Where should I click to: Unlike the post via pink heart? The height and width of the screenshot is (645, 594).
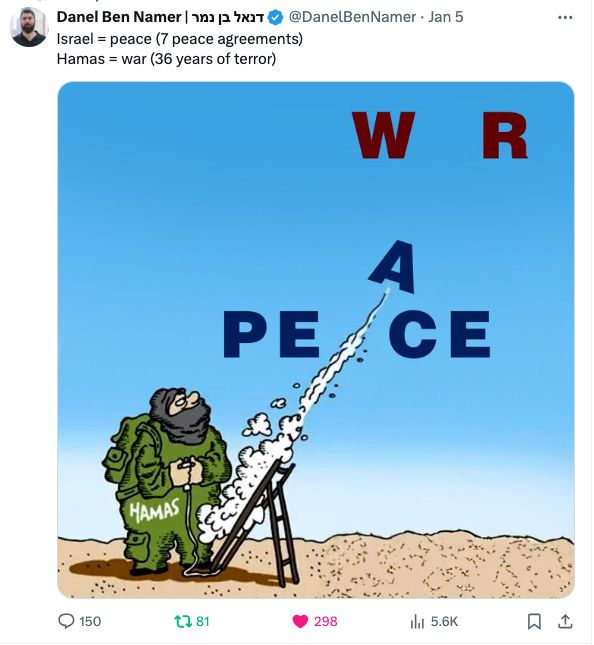(x=300, y=621)
